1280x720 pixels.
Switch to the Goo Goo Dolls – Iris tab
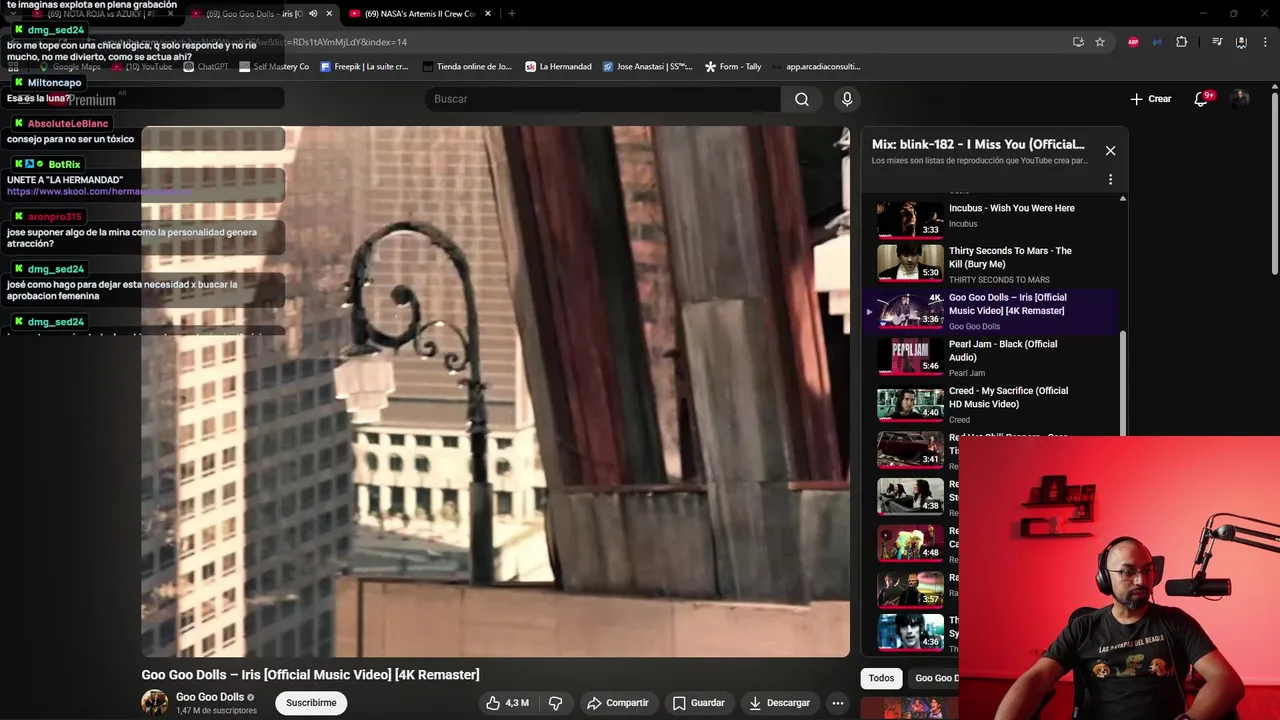[254, 14]
